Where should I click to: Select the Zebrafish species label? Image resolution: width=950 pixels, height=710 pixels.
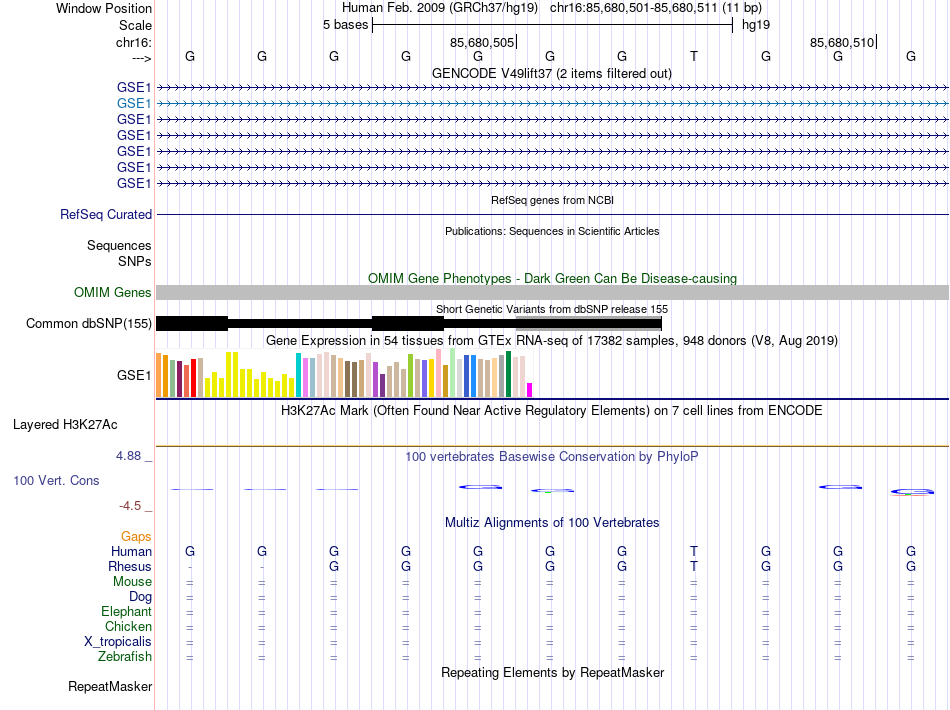pos(125,657)
